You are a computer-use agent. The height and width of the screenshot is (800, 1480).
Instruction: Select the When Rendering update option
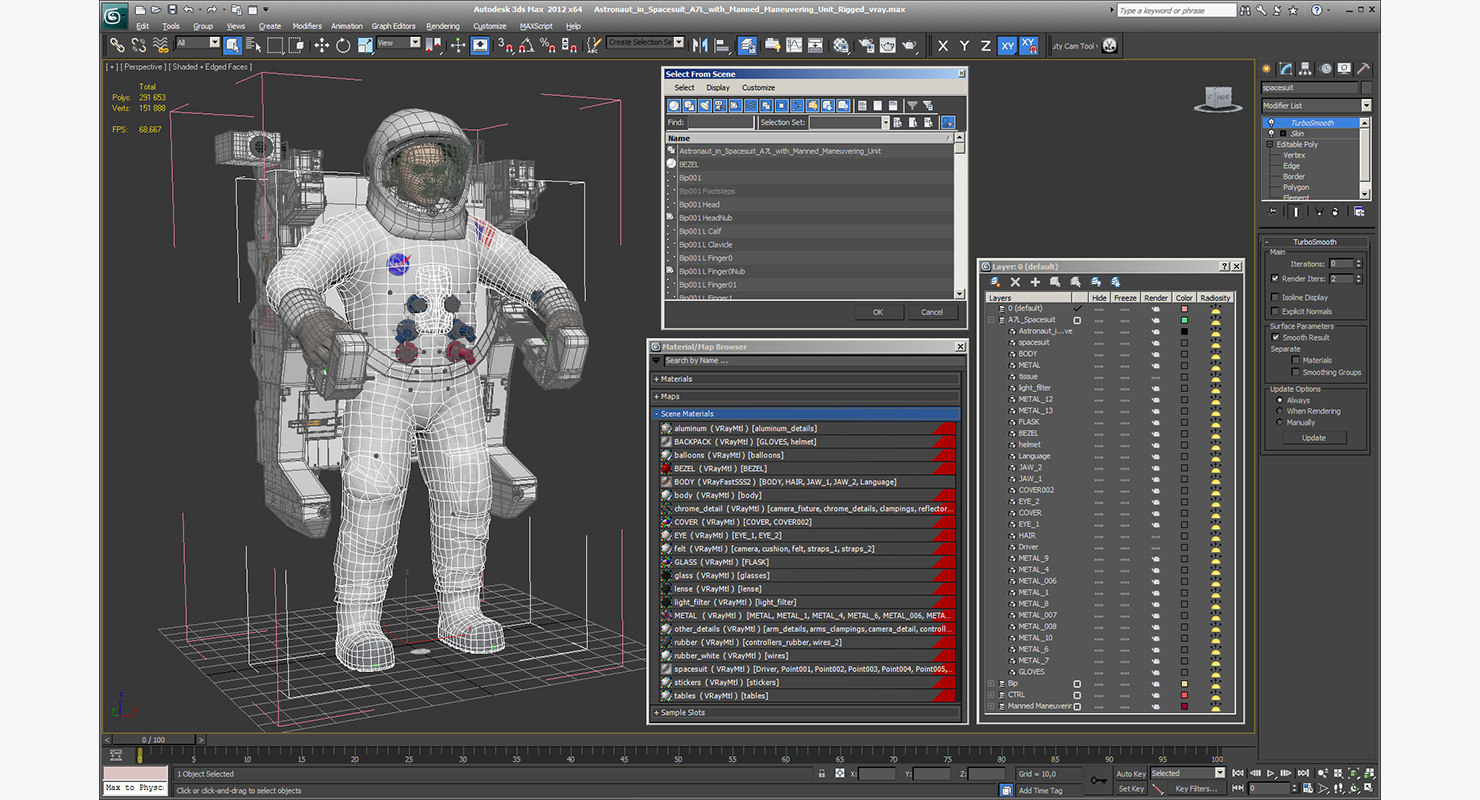pyautogui.click(x=1279, y=411)
